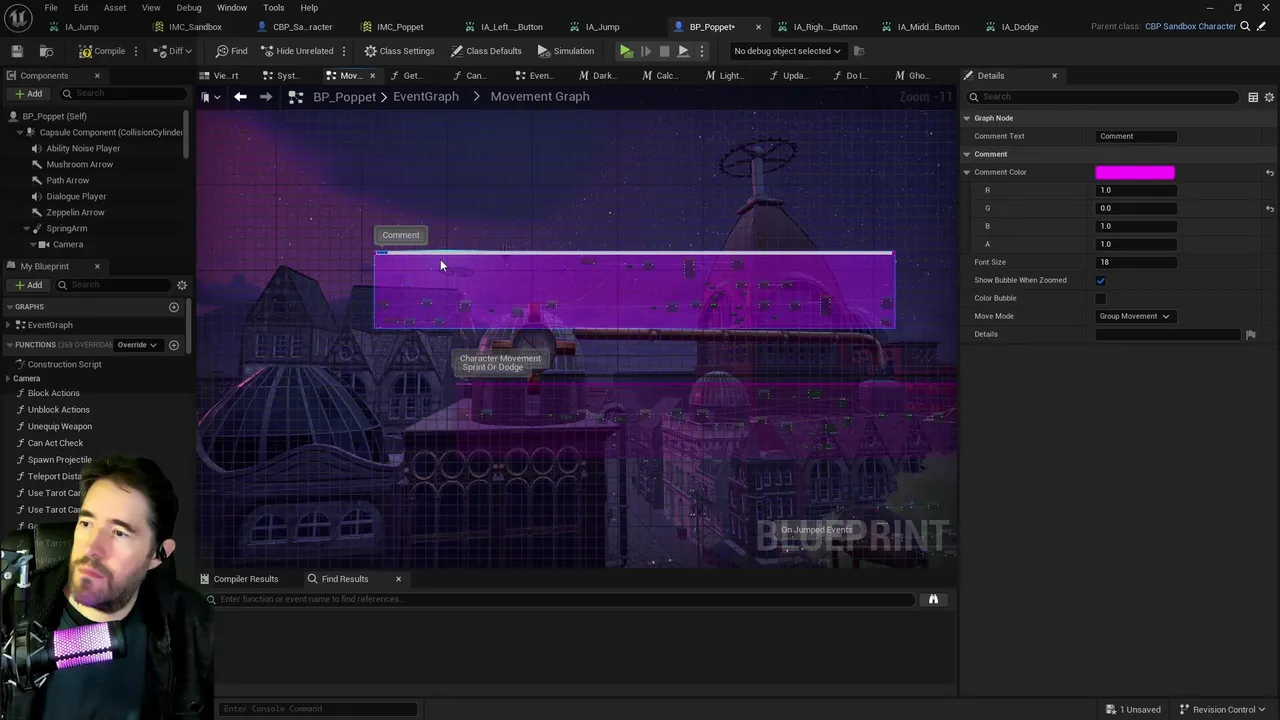The image size is (1280, 720).
Task: Edit the Font Size field
Action: (x=1136, y=263)
